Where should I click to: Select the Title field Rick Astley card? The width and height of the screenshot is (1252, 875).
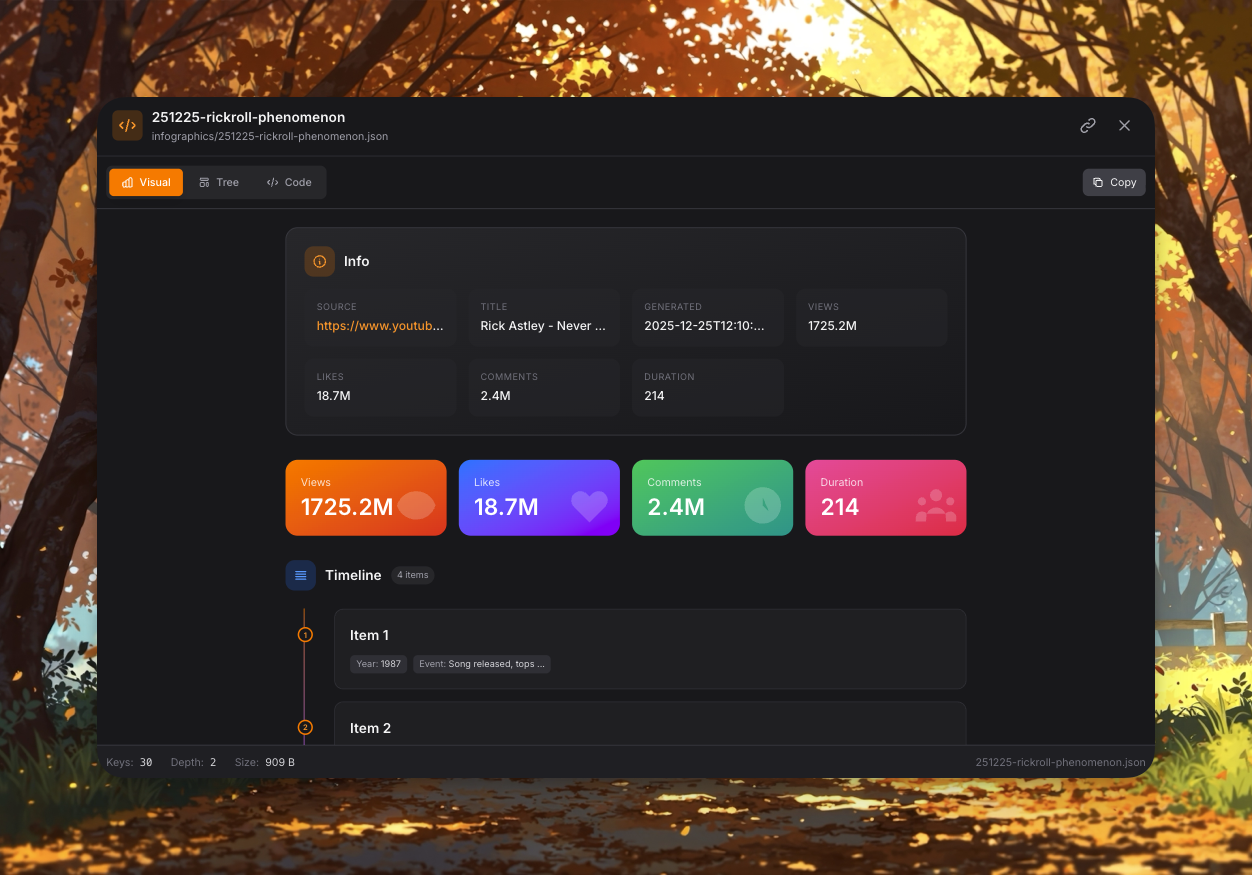[x=544, y=318]
